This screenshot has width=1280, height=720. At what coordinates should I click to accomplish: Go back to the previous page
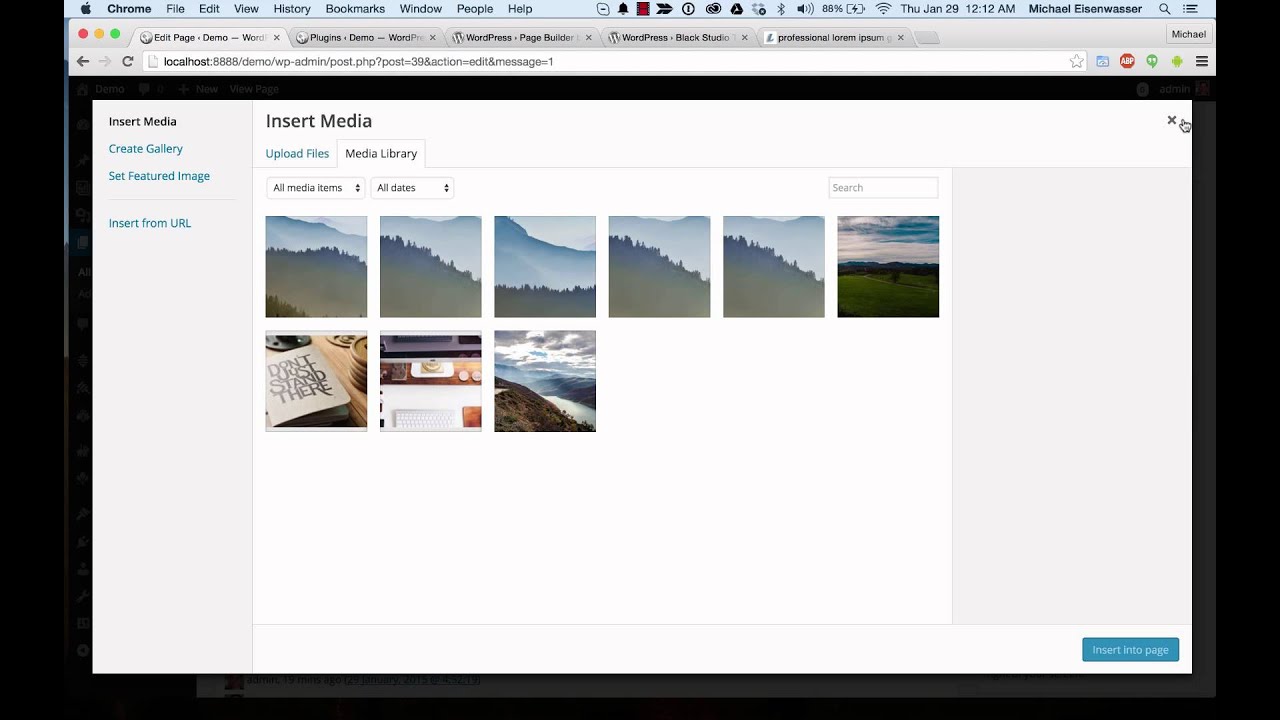(83, 61)
